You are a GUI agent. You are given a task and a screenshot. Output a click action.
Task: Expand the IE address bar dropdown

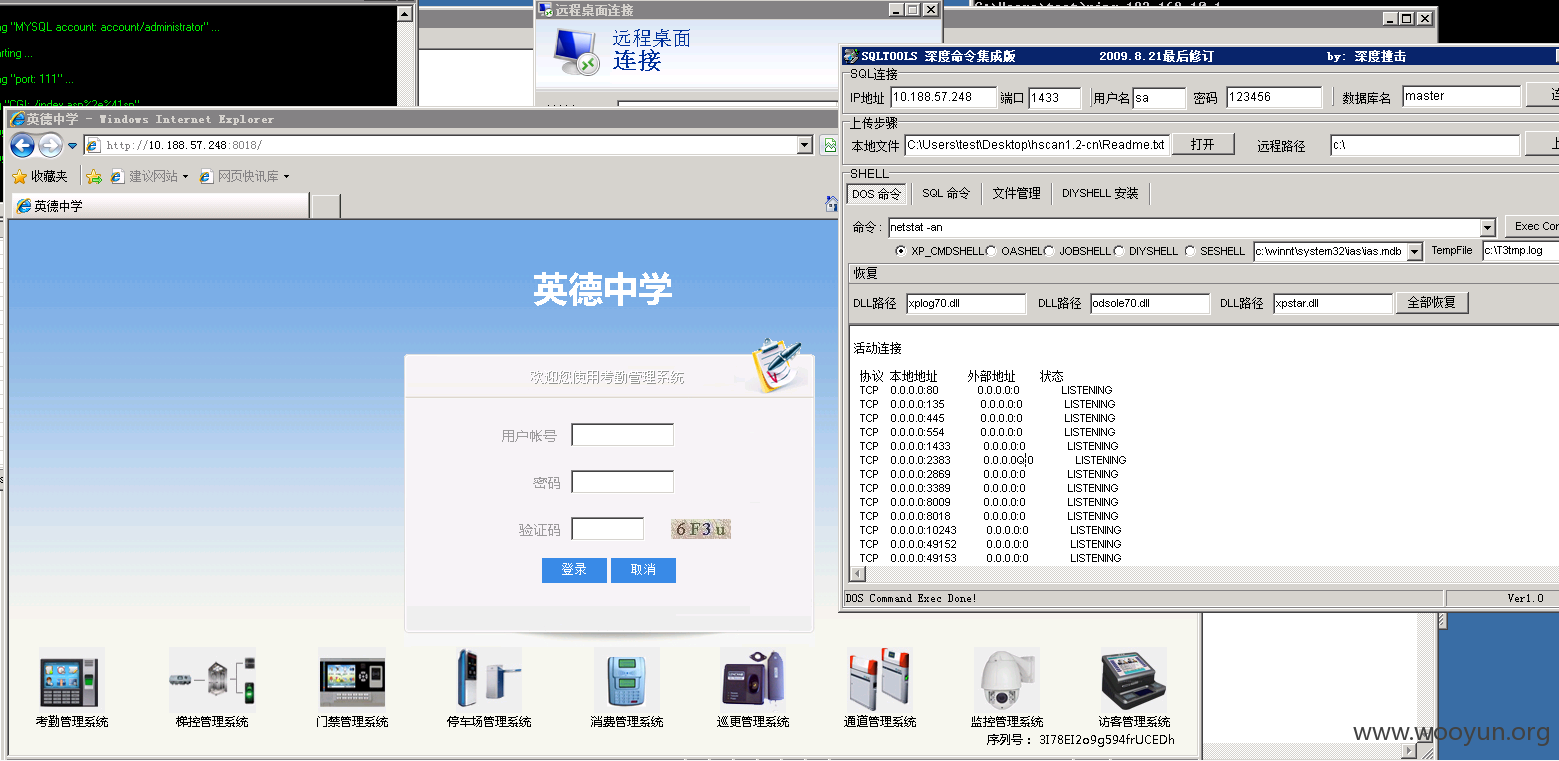click(x=805, y=146)
